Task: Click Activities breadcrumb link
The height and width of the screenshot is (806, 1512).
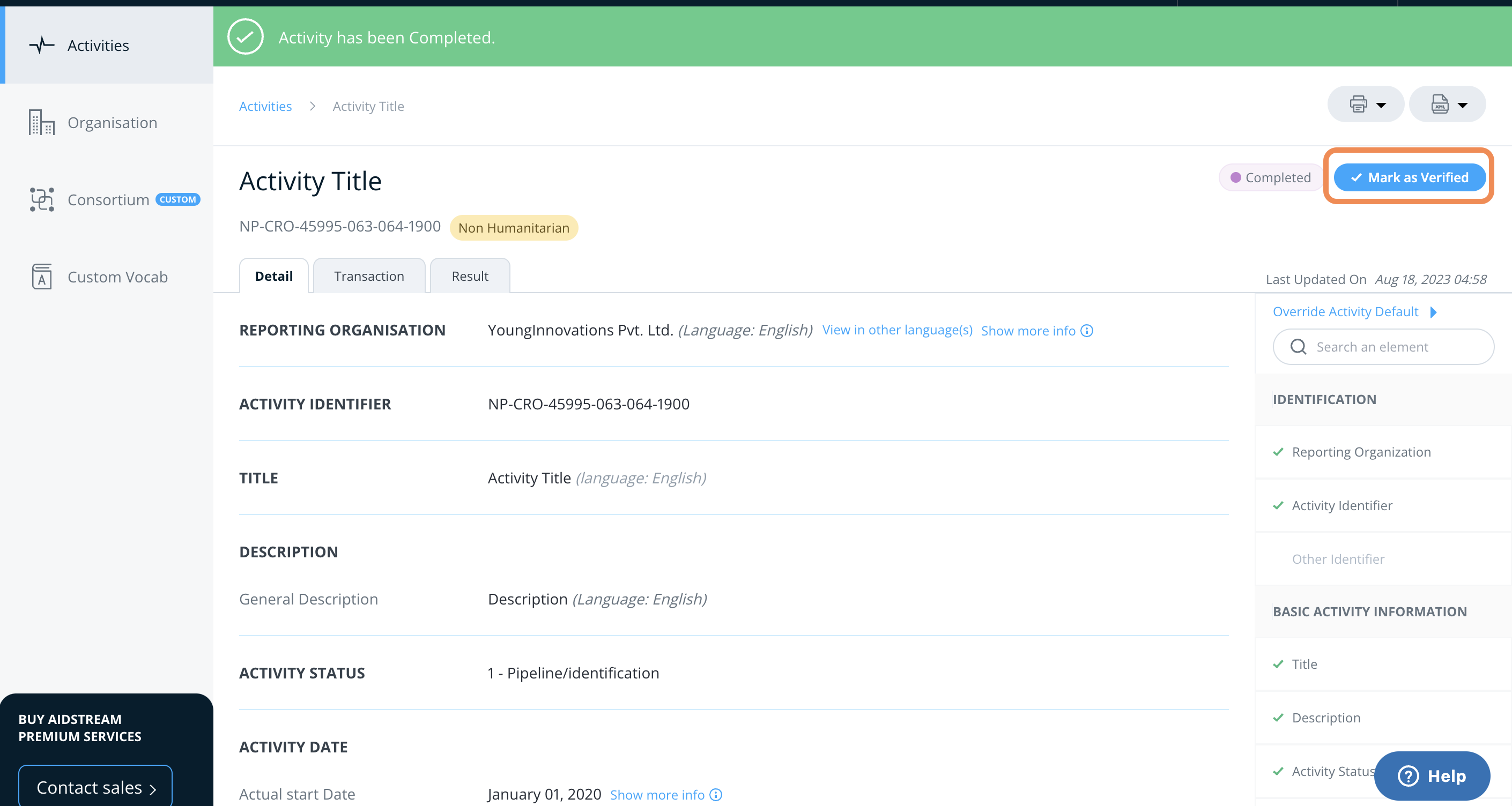Action: click(265, 106)
